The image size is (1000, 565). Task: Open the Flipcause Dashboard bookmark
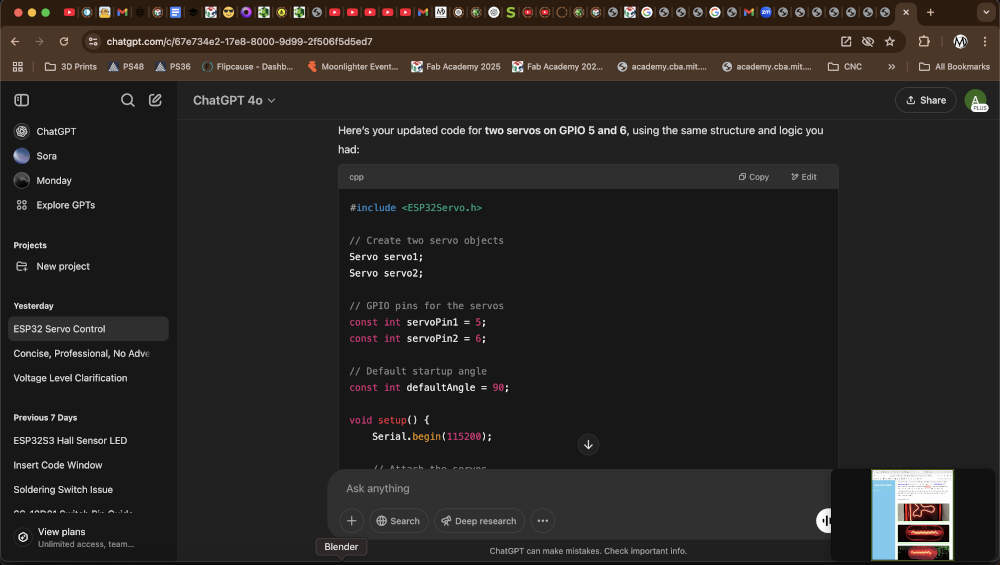coord(247,66)
